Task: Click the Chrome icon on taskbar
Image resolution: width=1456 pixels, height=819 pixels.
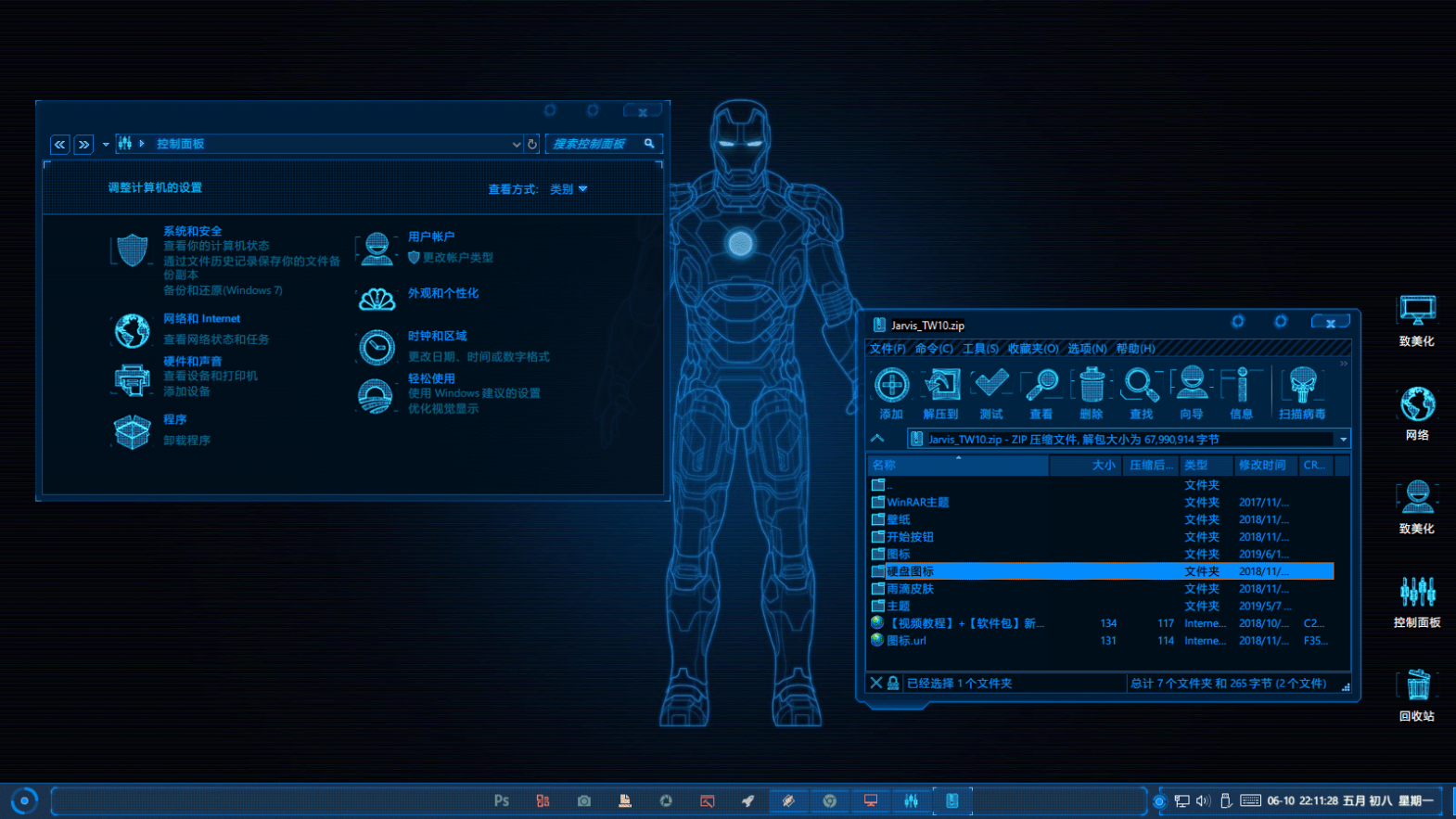Action: click(830, 800)
